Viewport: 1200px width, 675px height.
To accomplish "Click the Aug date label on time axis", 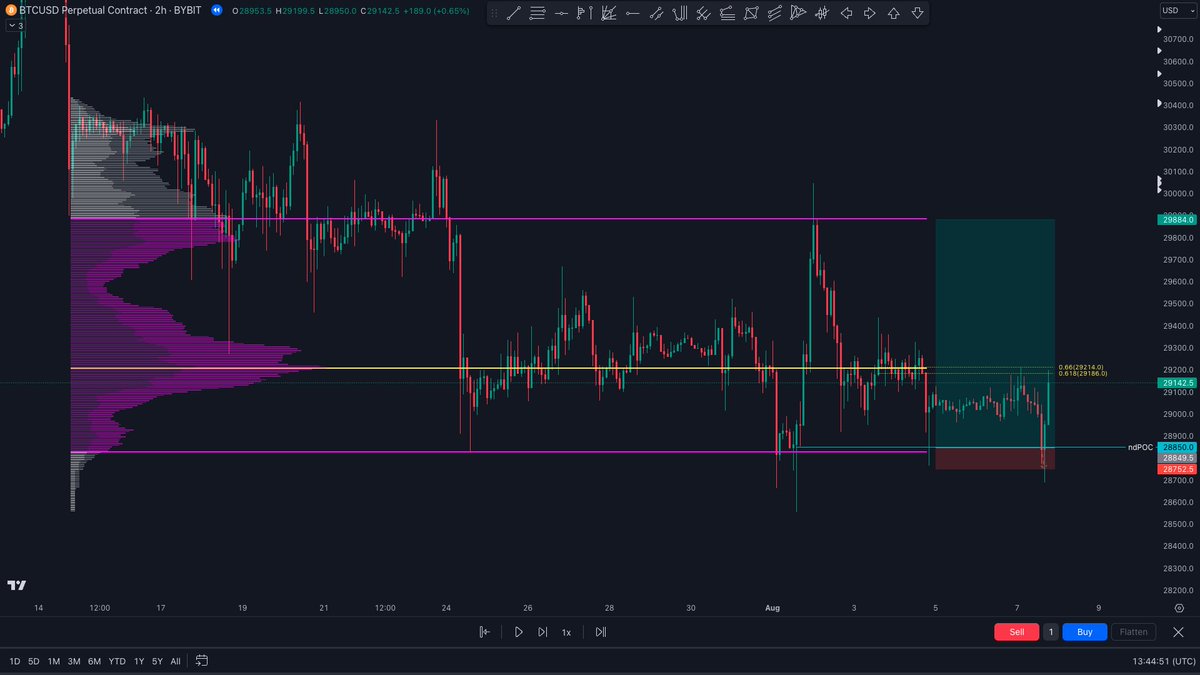I will pyautogui.click(x=772, y=607).
